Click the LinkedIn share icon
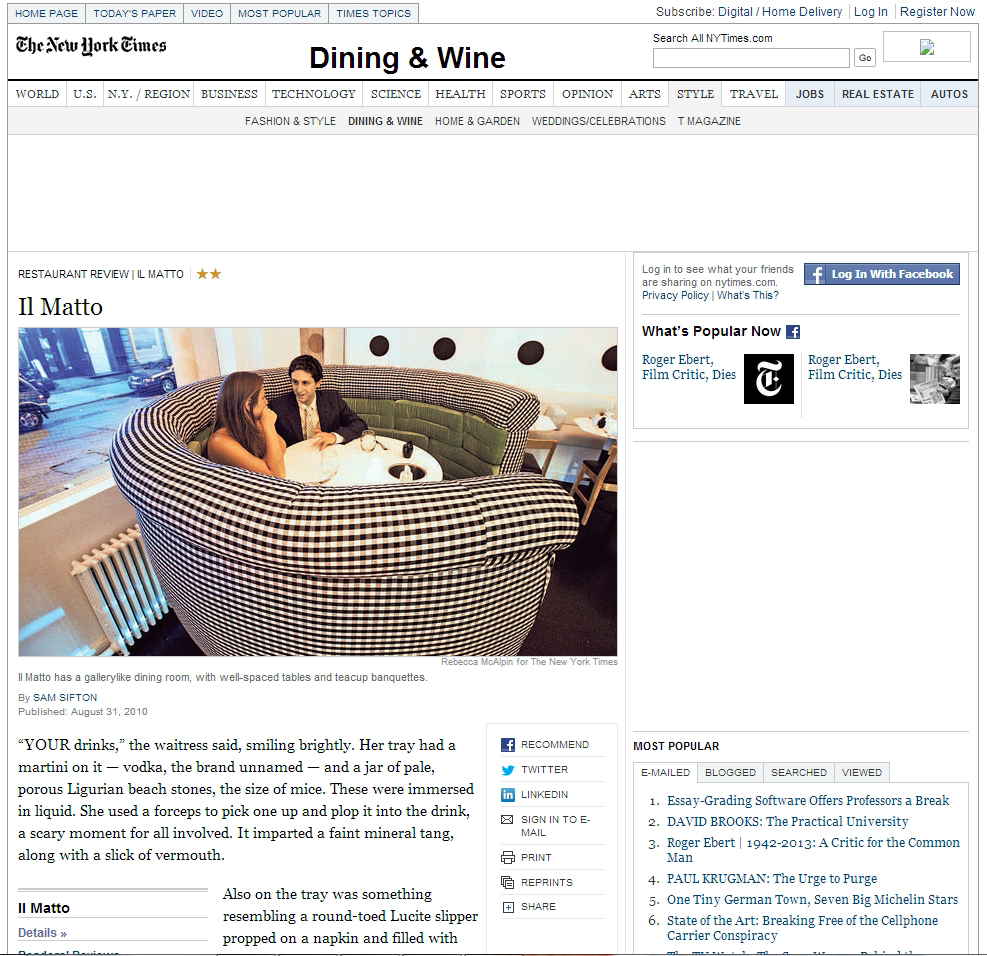Image resolution: width=987 pixels, height=956 pixels. point(508,795)
